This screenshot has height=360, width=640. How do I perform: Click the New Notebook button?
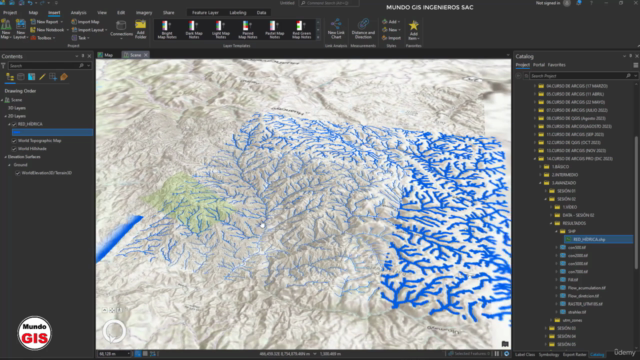click(x=47, y=30)
